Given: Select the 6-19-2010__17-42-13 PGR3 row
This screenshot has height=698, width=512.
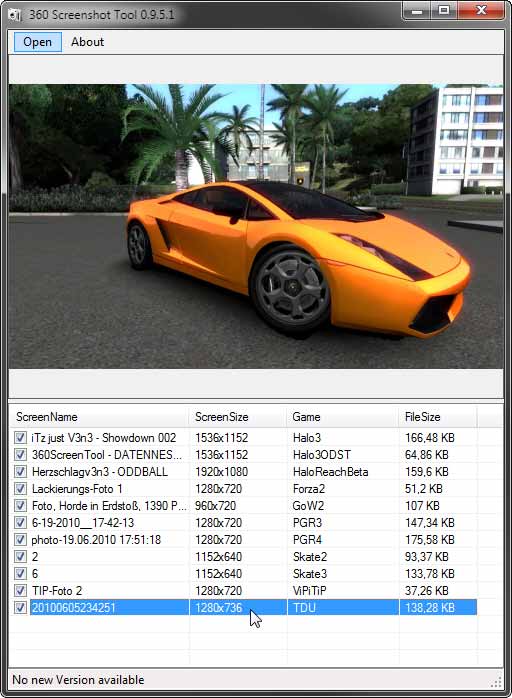Looking at the screenshot, I should point(244,523).
